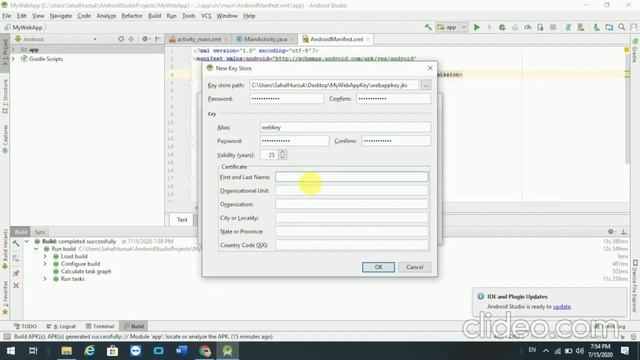Open the Navigate menu
Screen dimensions: 640x360
pyautogui.click(x=61, y=16)
